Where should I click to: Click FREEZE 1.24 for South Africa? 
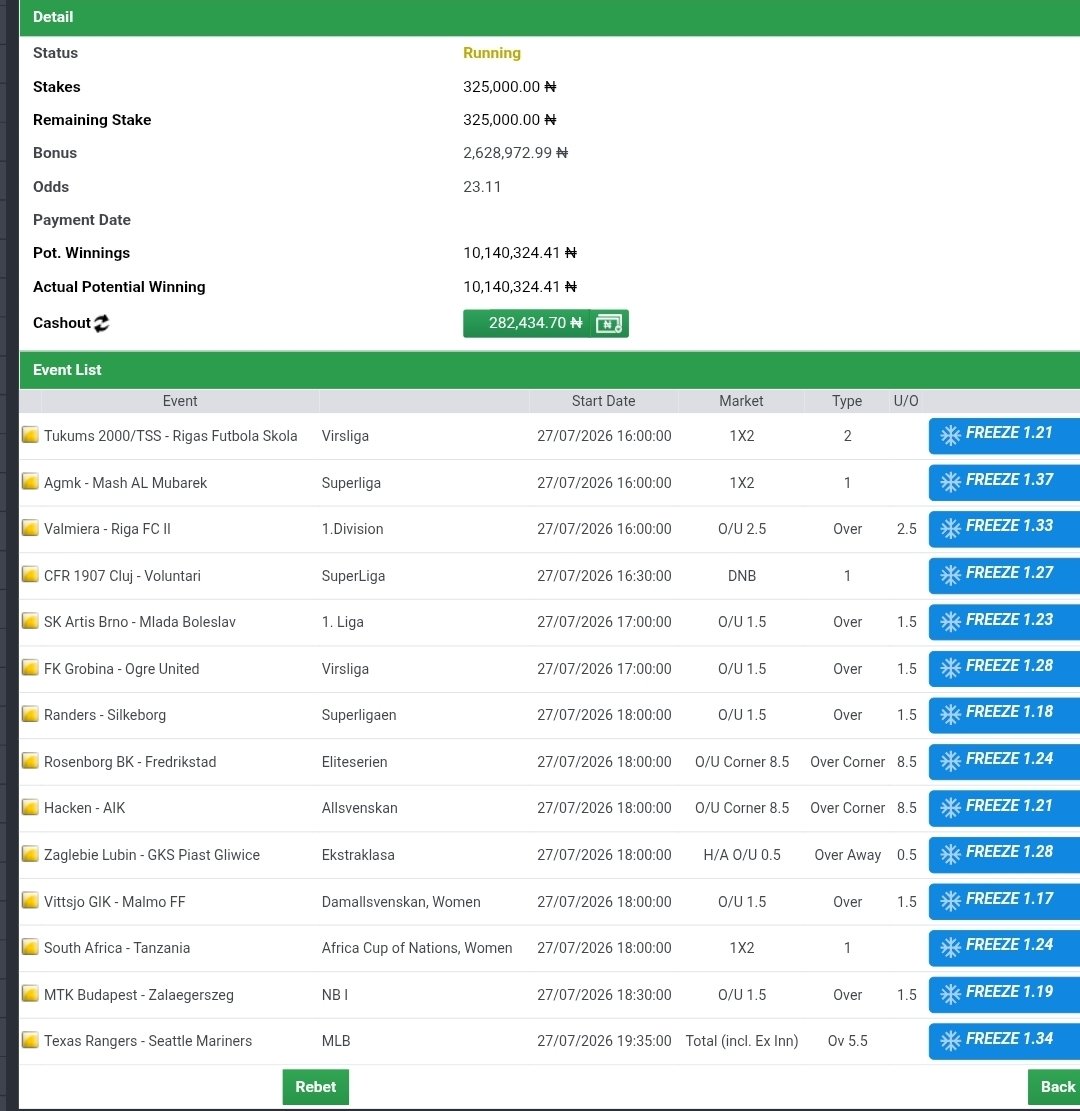pyautogui.click(x=1004, y=947)
